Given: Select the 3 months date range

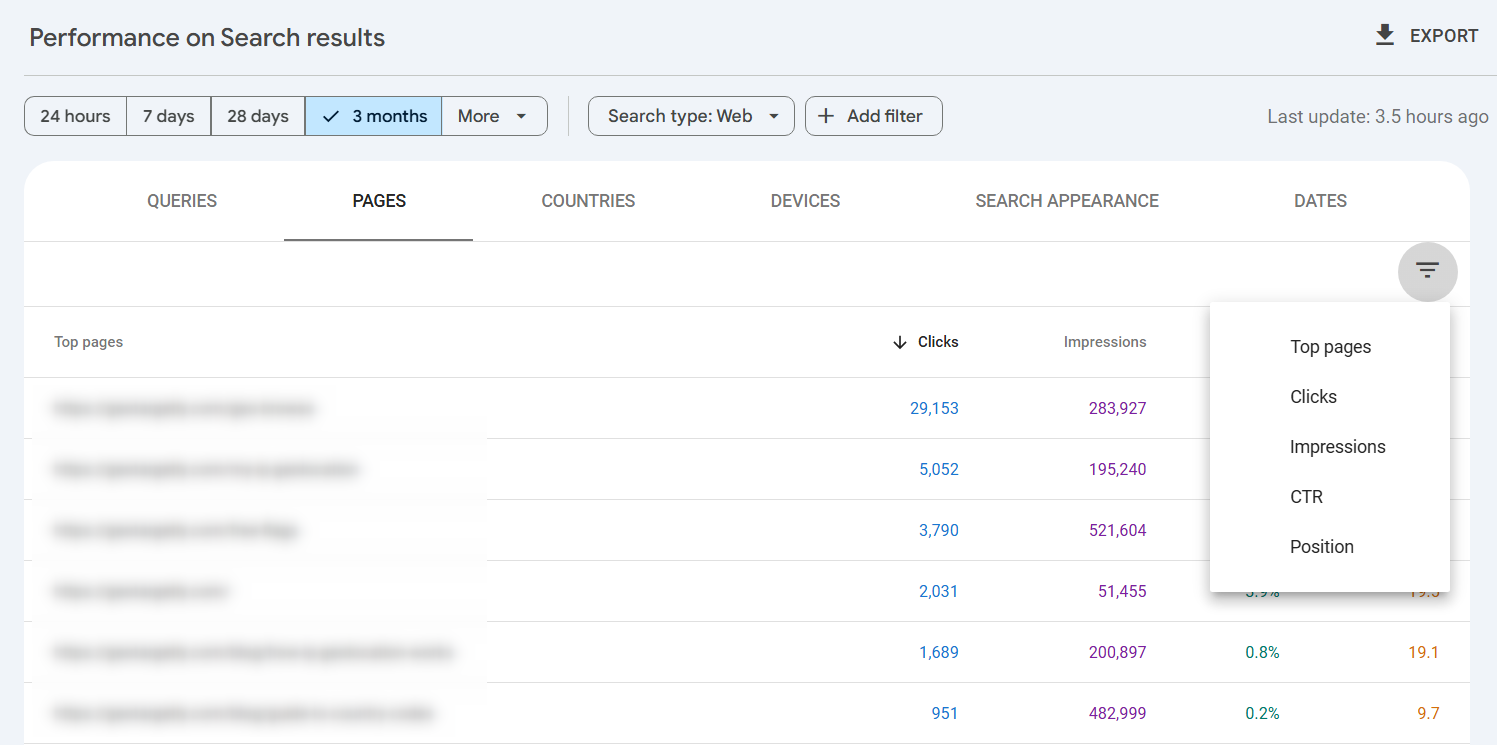Looking at the screenshot, I should [374, 116].
